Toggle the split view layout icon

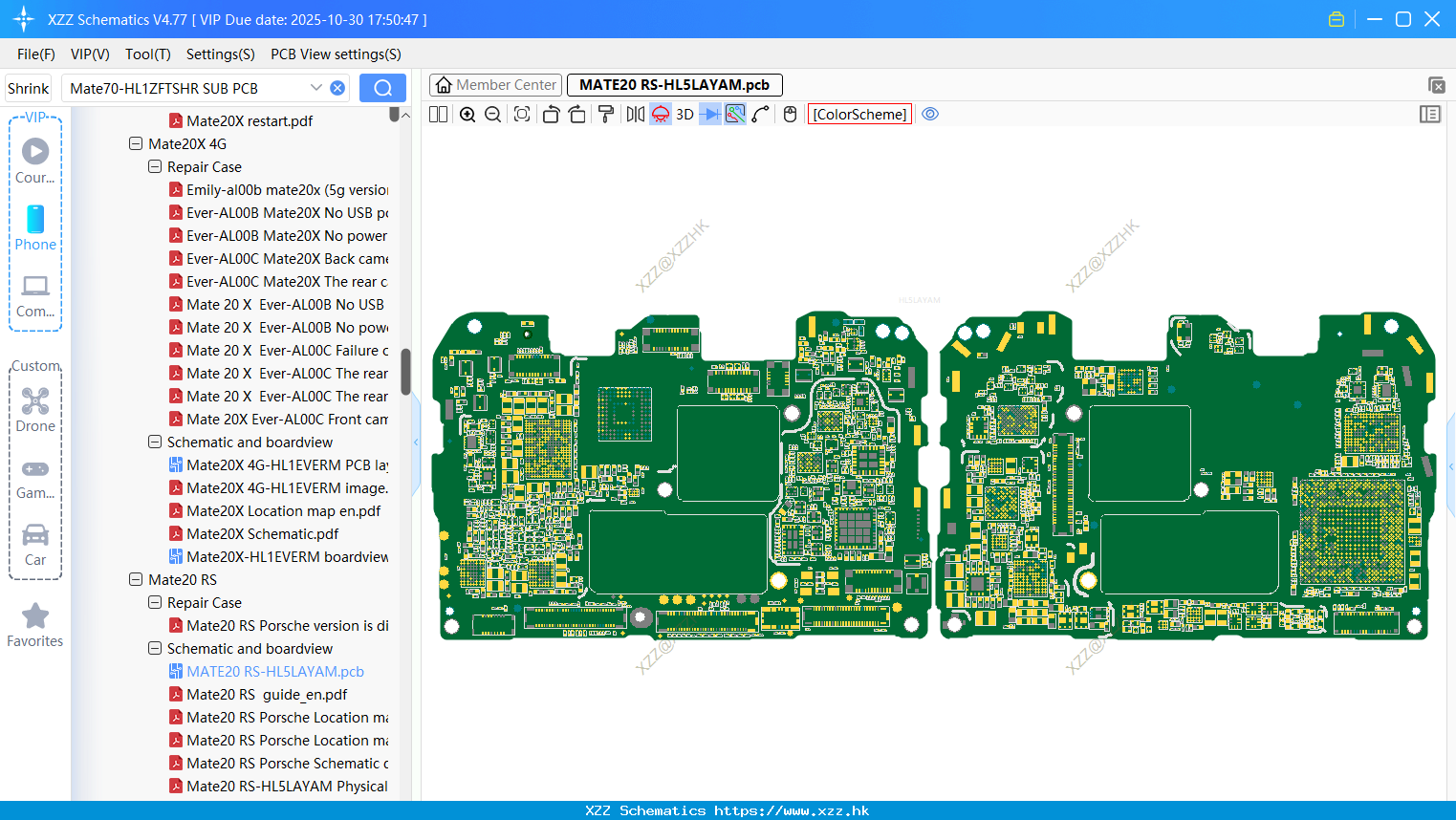[x=438, y=115]
